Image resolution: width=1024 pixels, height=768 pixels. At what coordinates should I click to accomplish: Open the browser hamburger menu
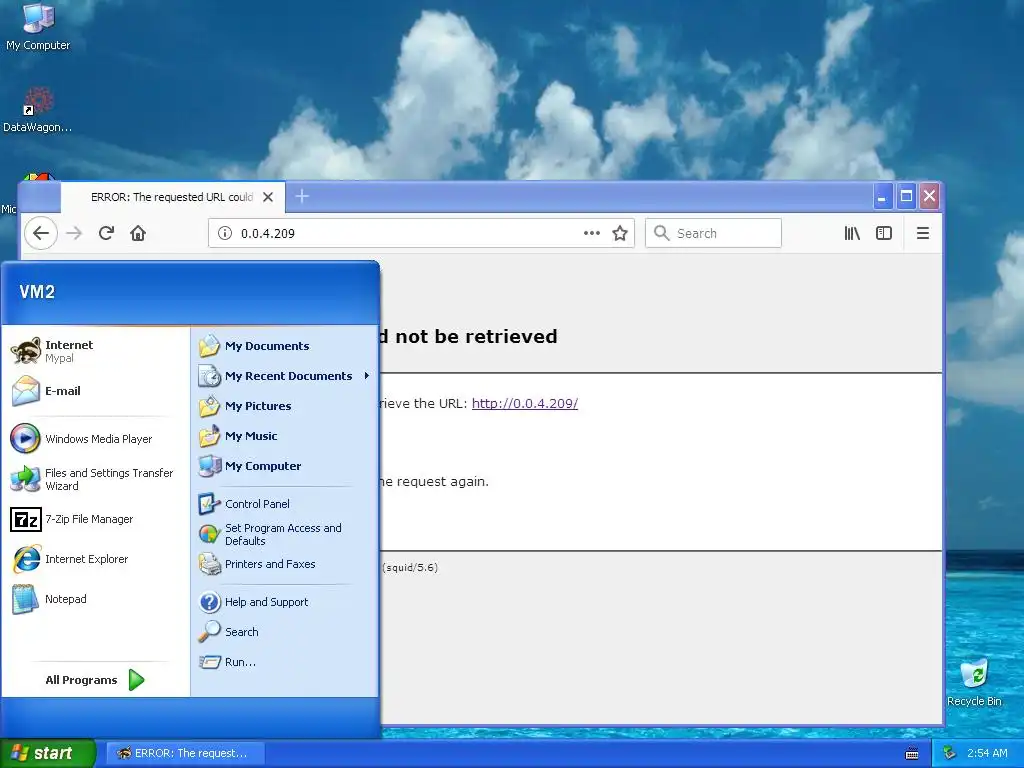coord(923,233)
